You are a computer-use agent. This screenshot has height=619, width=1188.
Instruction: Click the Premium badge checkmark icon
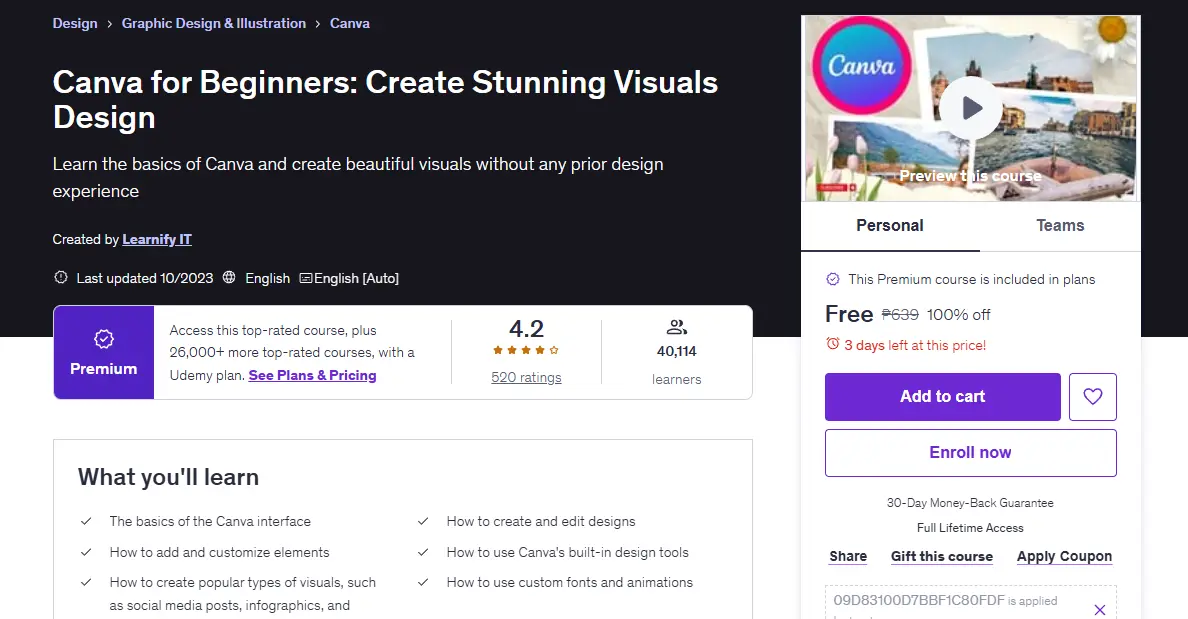pyautogui.click(x=104, y=339)
